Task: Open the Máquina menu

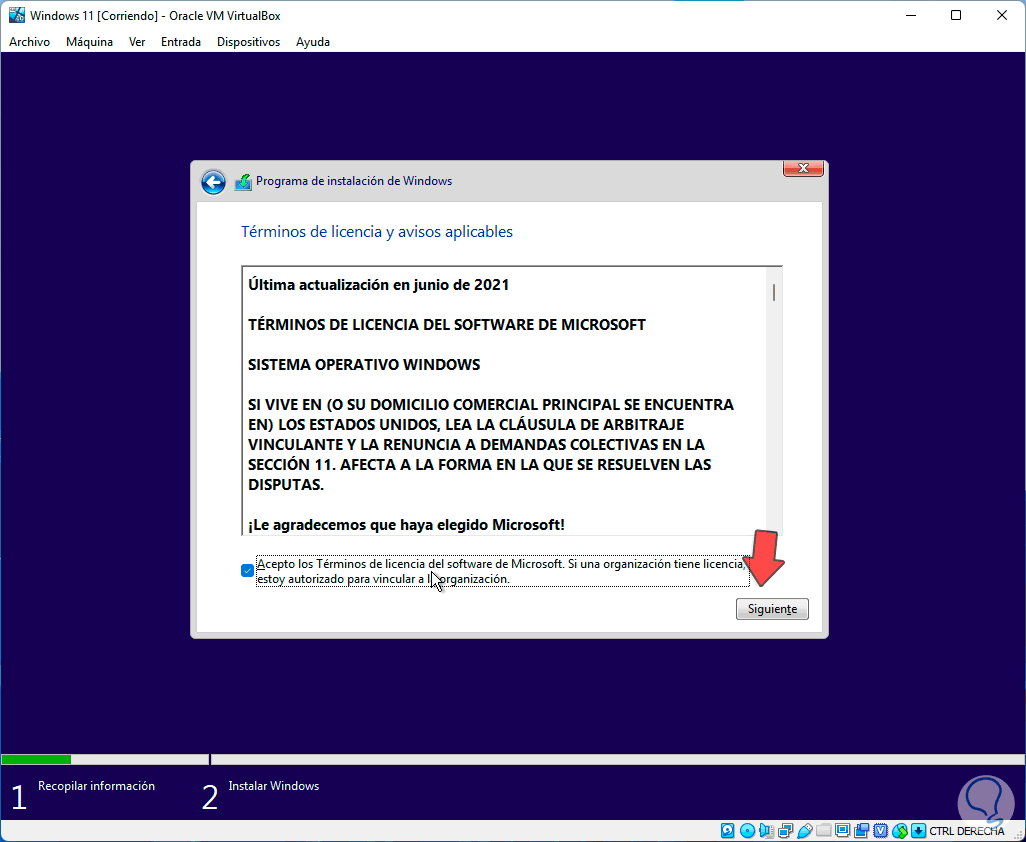Action: 89,42
